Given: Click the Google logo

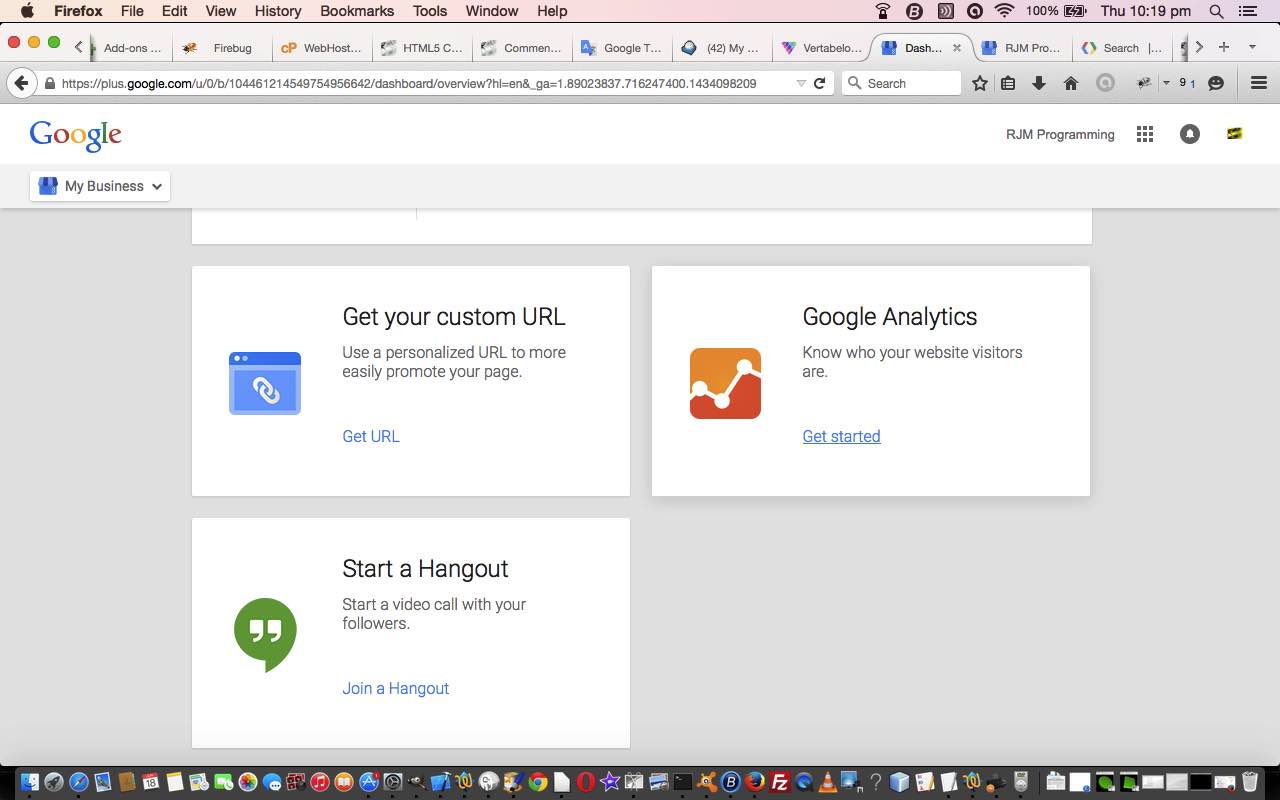Looking at the screenshot, I should [x=76, y=135].
